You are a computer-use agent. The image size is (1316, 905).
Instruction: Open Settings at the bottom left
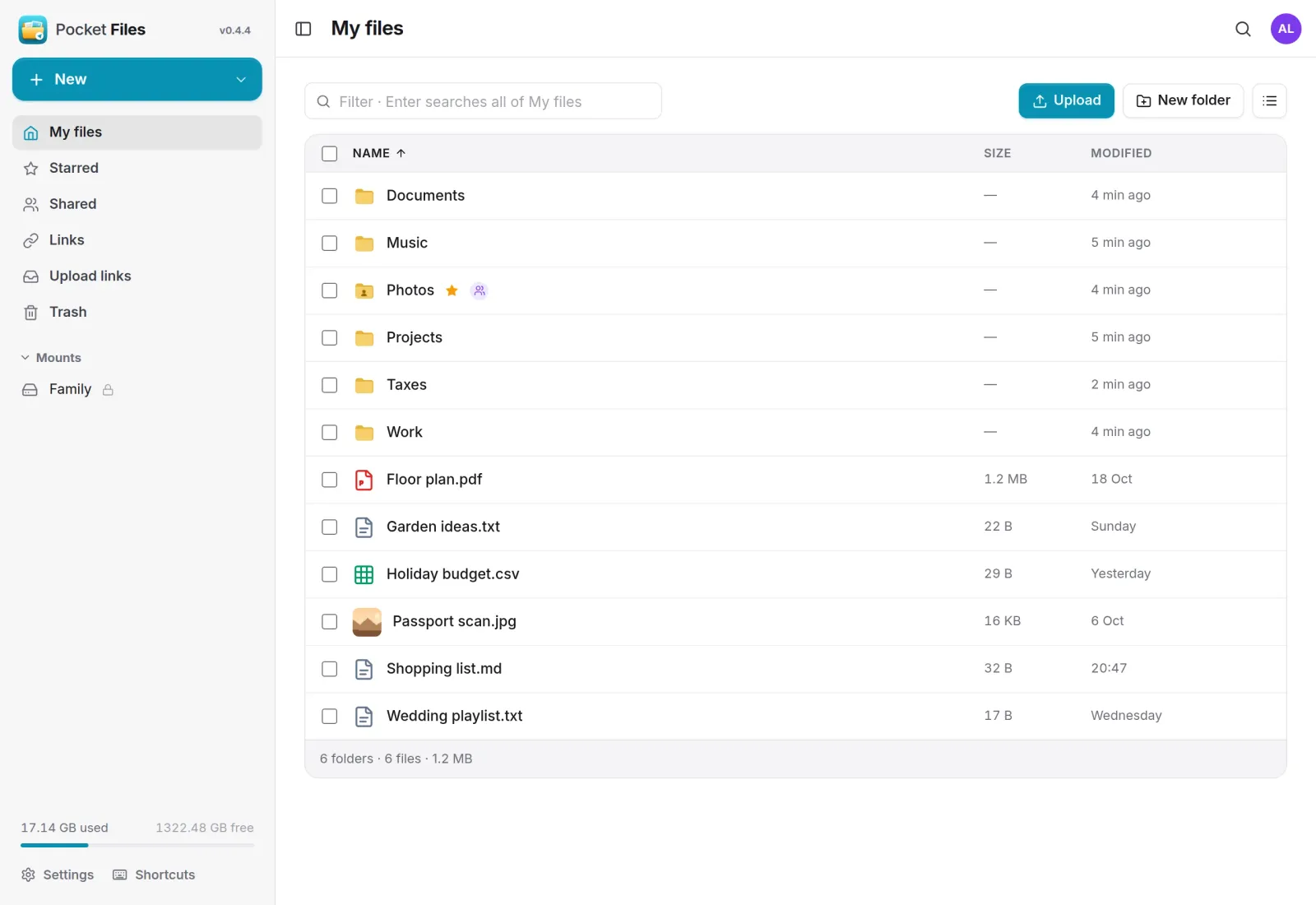[58, 875]
